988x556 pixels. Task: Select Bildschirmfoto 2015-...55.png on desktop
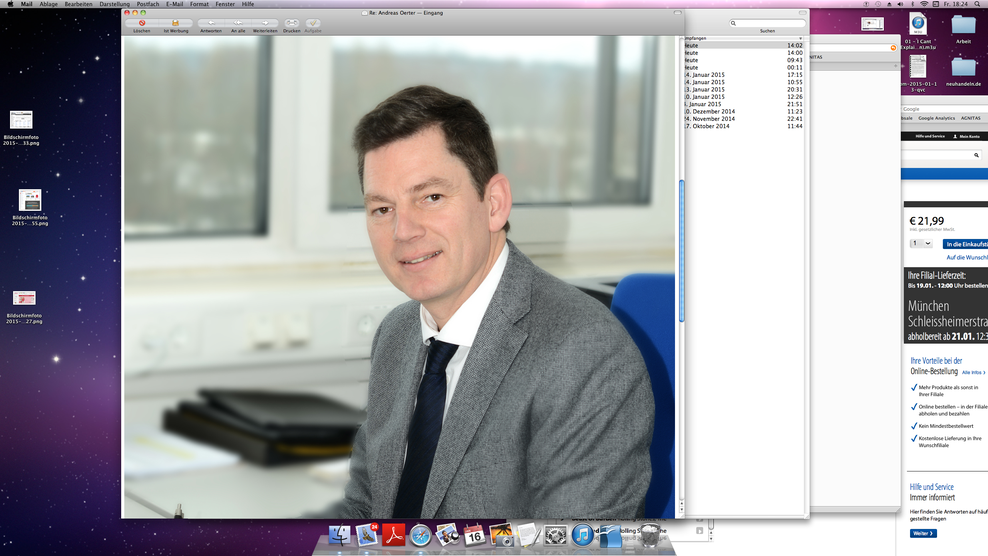(30, 207)
